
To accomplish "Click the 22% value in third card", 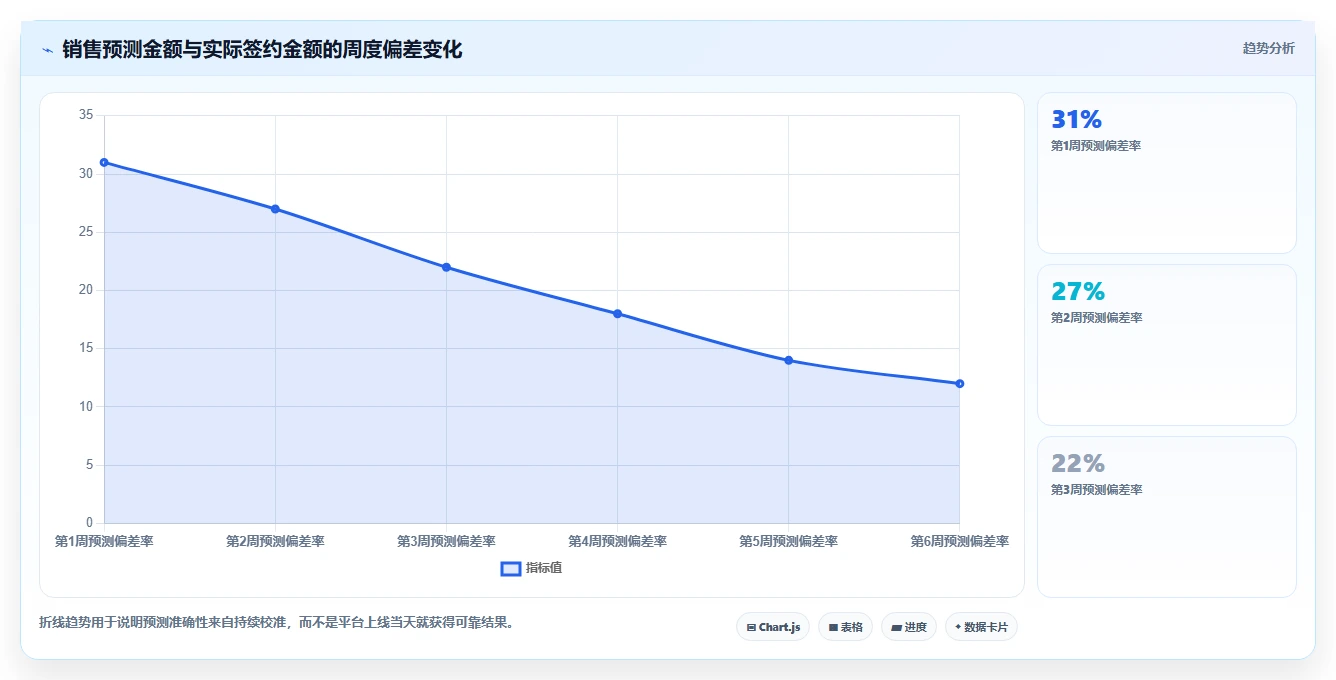I will tap(1078, 464).
